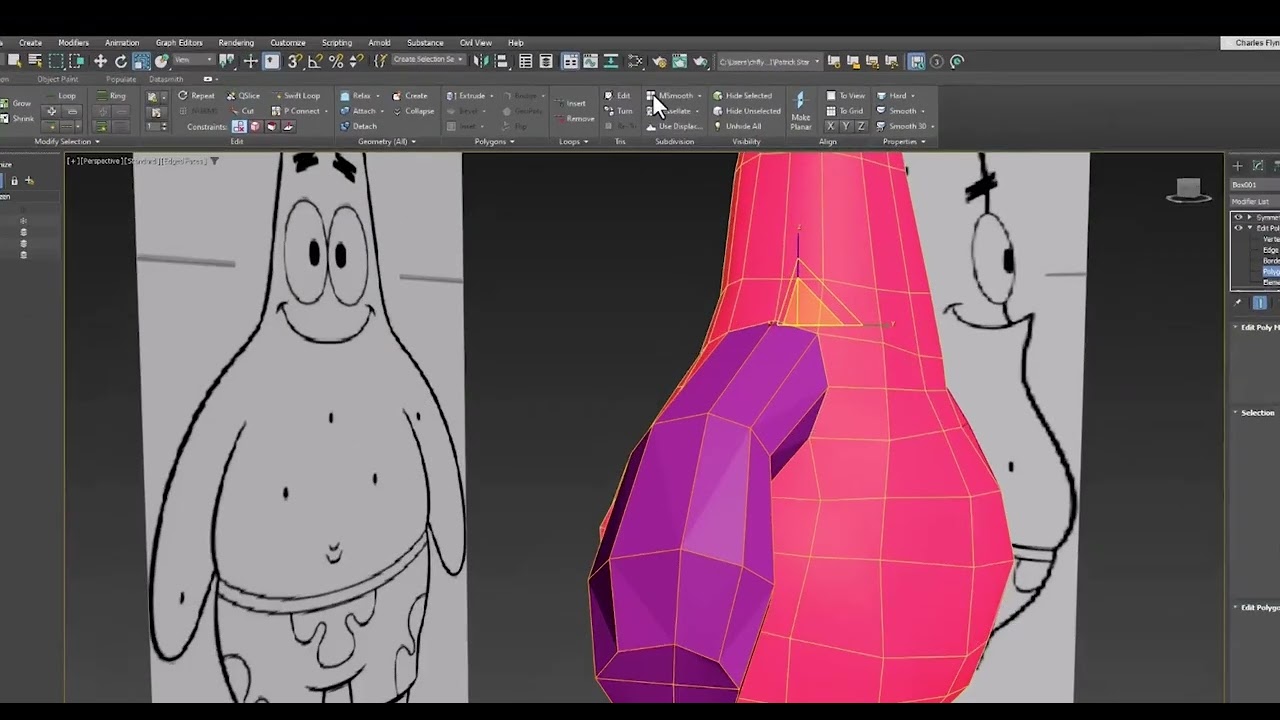Open the Animation menu

click(x=122, y=43)
